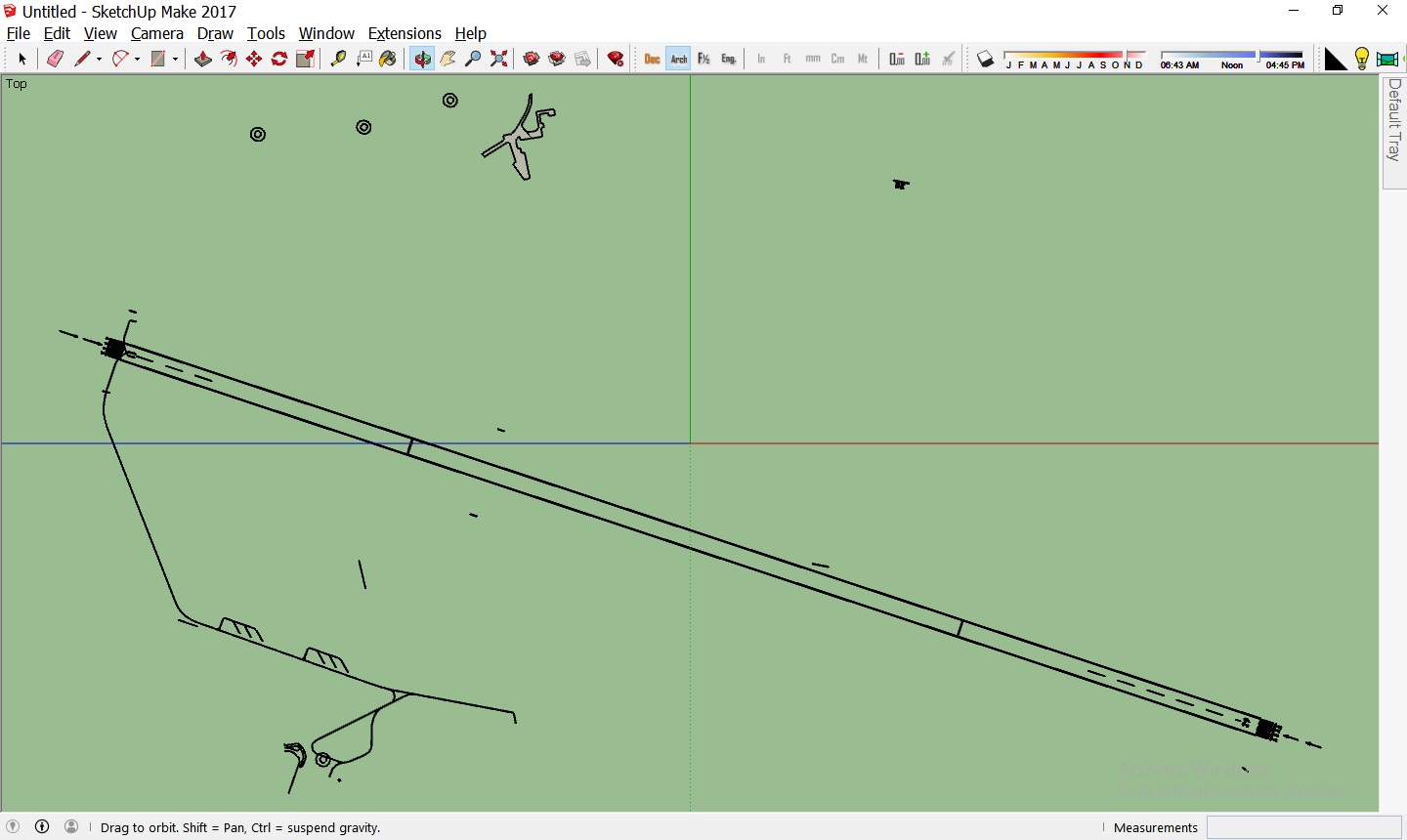The width and height of the screenshot is (1407, 840).
Task: Switch units to Decimal format
Action: [653, 60]
